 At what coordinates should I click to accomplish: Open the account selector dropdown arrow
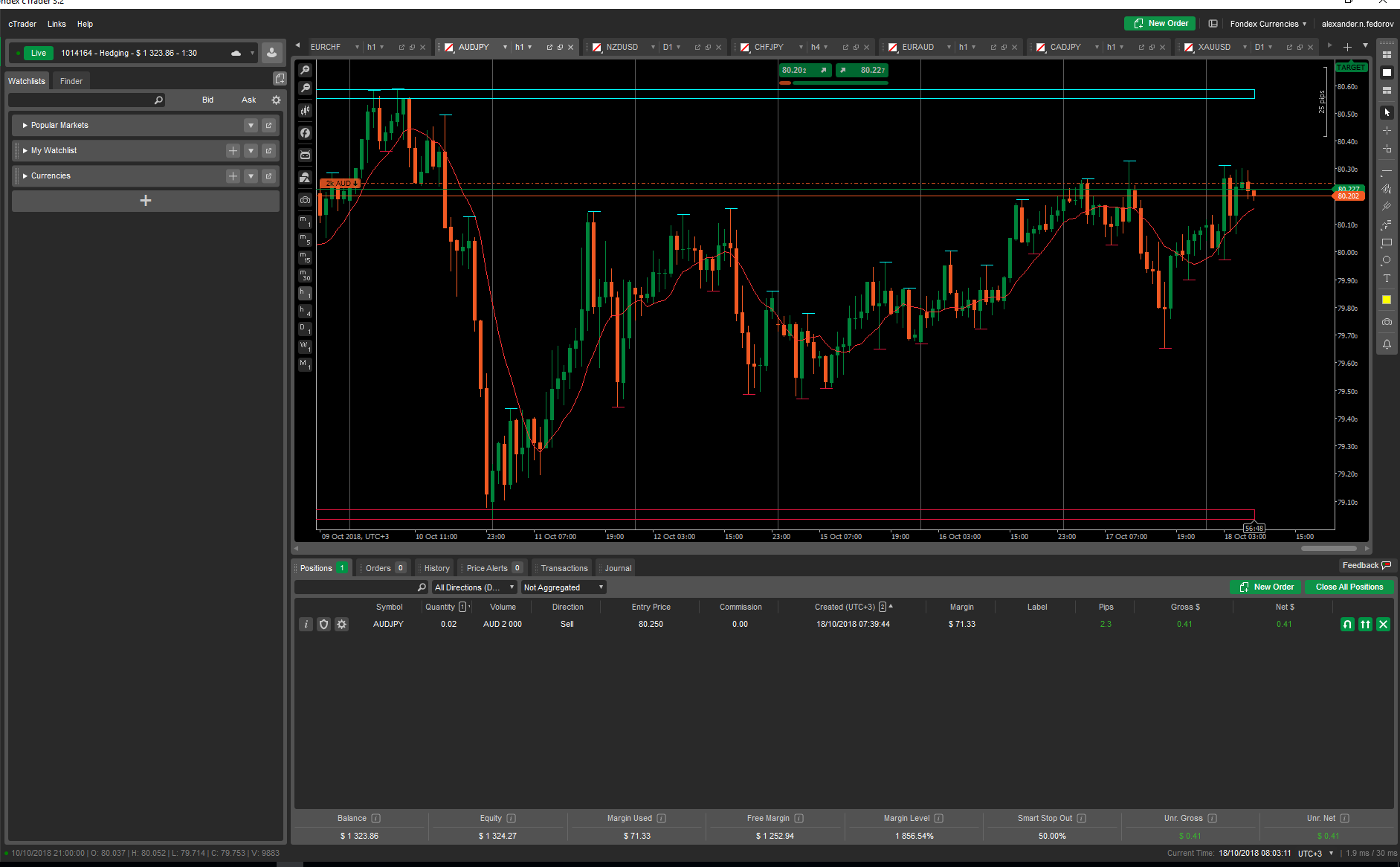click(252, 53)
